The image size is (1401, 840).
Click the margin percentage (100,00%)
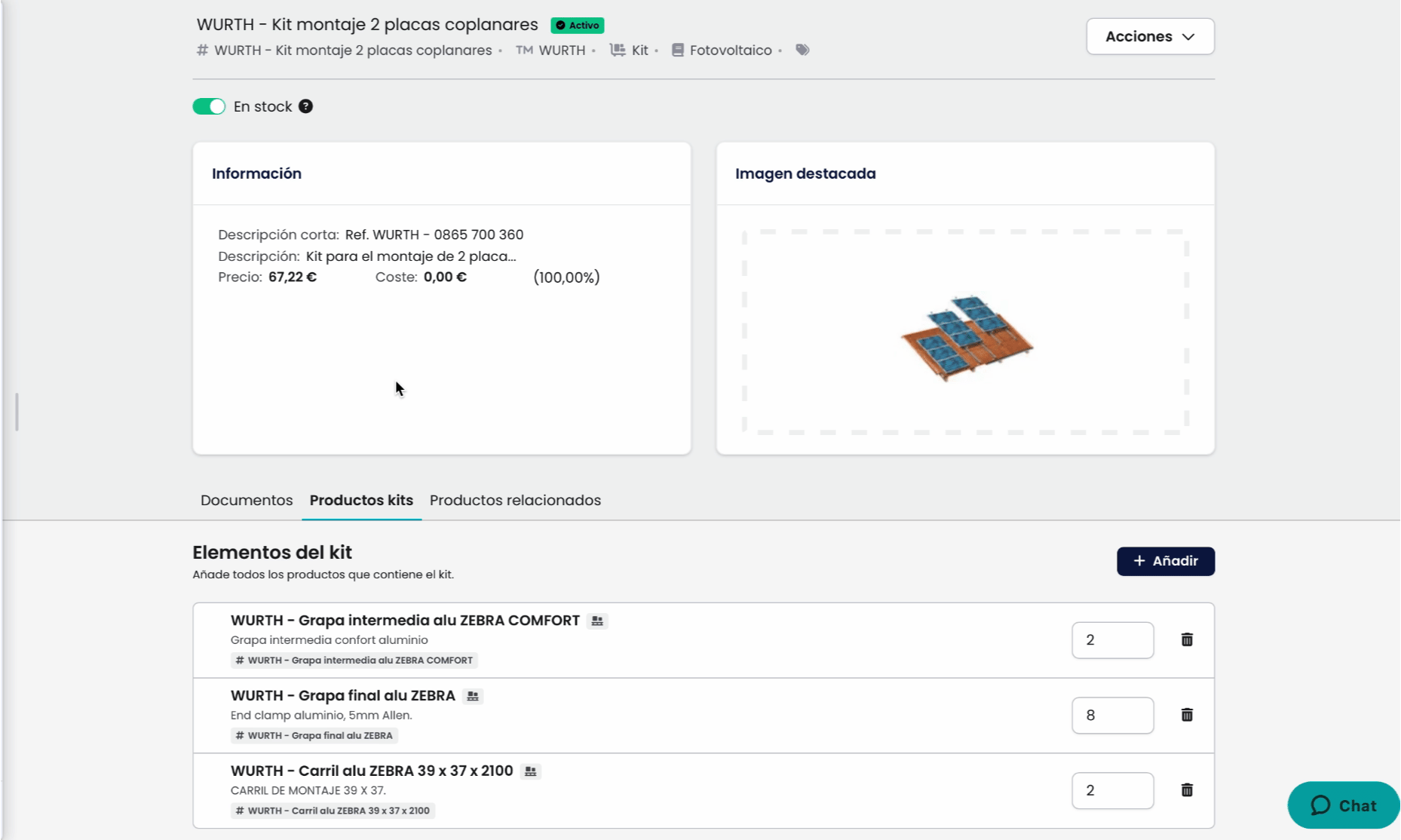(566, 277)
